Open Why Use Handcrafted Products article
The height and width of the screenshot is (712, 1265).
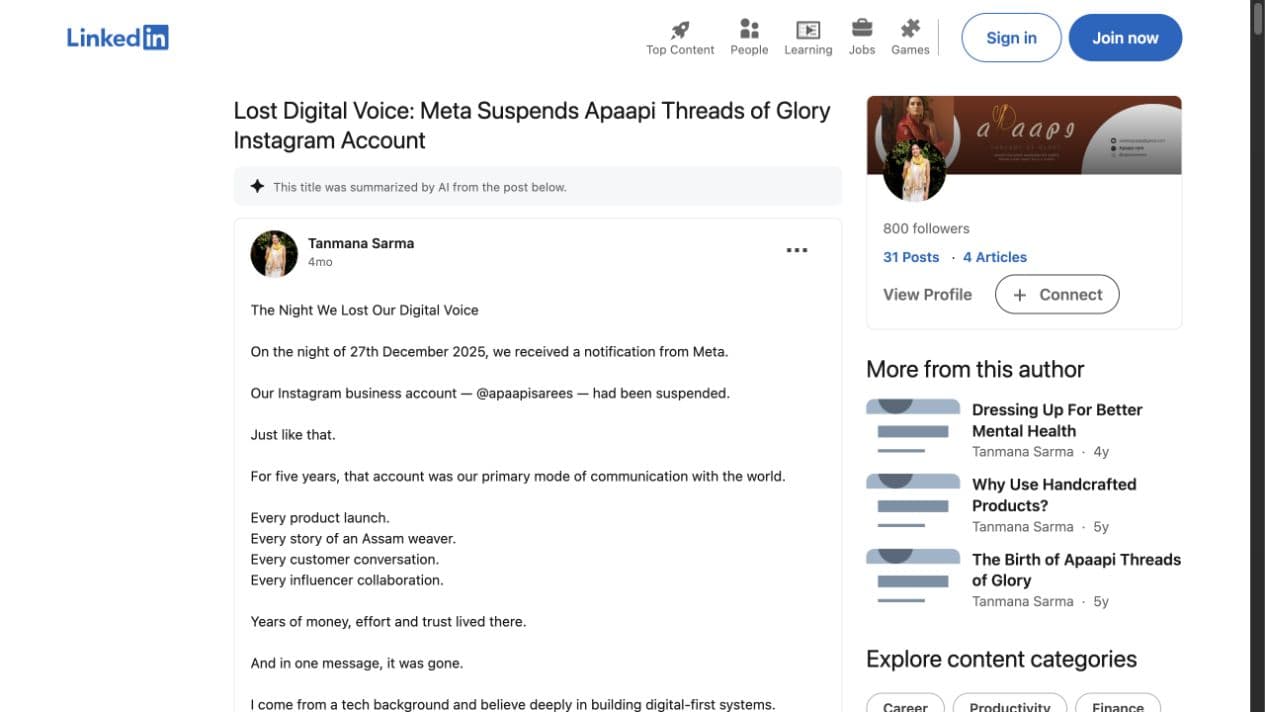click(x=1054, y=495)
